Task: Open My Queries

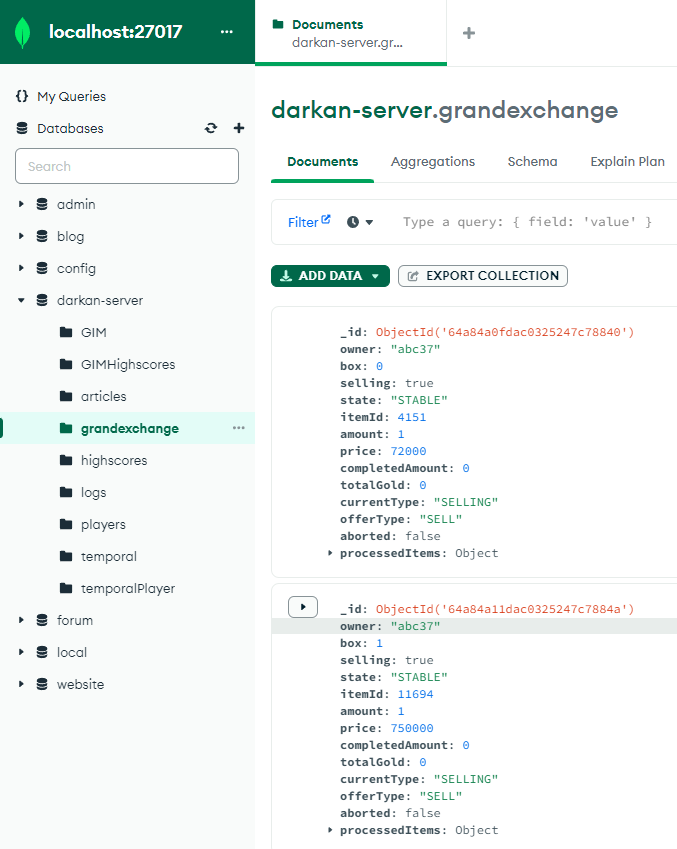Action: click(71, 96)
